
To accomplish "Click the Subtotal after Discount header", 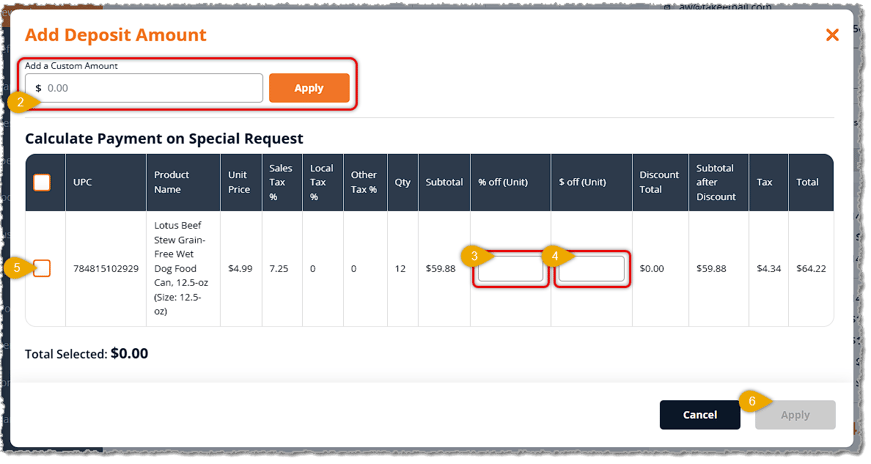I will click(716, 182).
